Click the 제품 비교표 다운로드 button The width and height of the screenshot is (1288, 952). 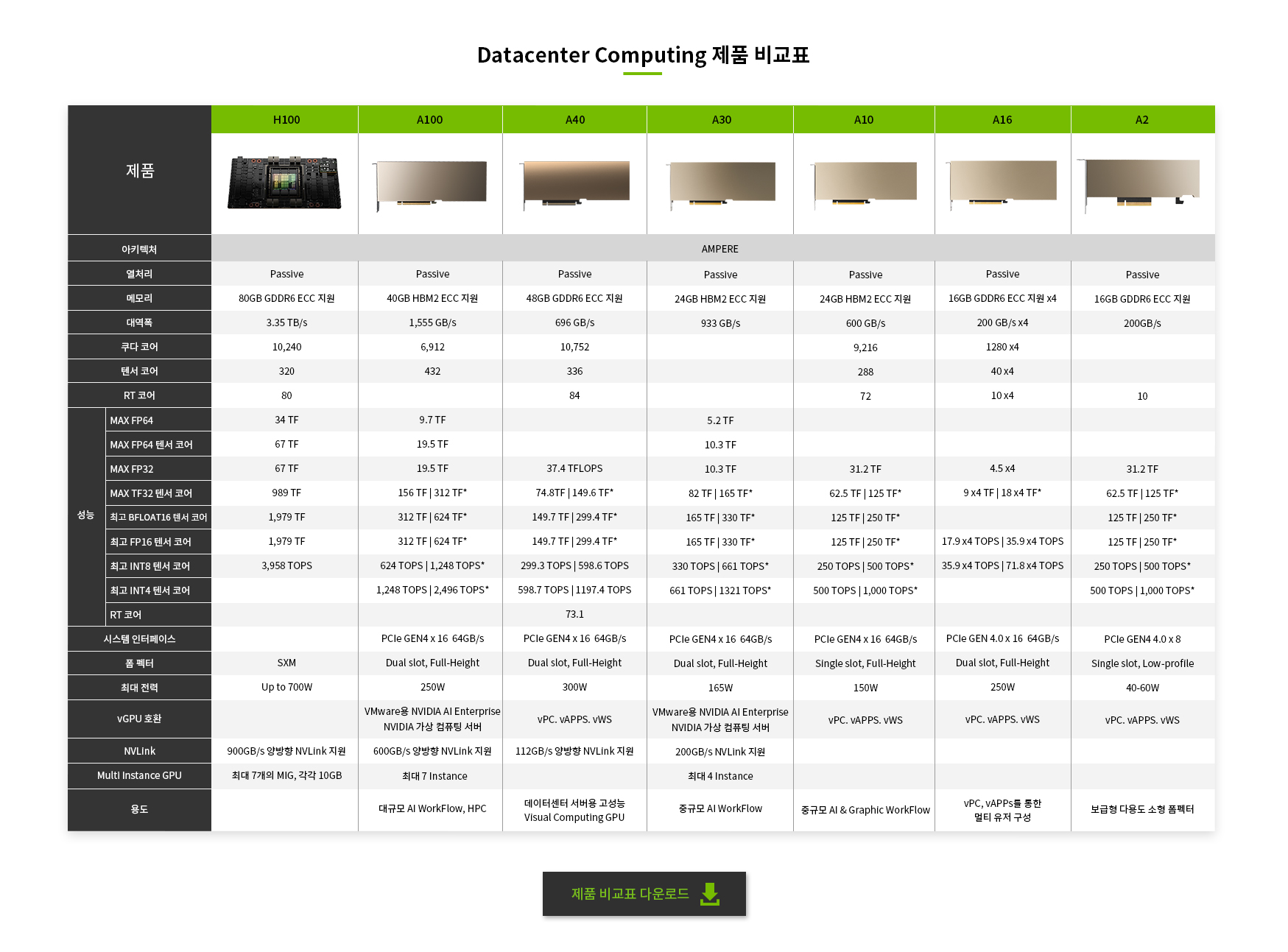(644, 894)
